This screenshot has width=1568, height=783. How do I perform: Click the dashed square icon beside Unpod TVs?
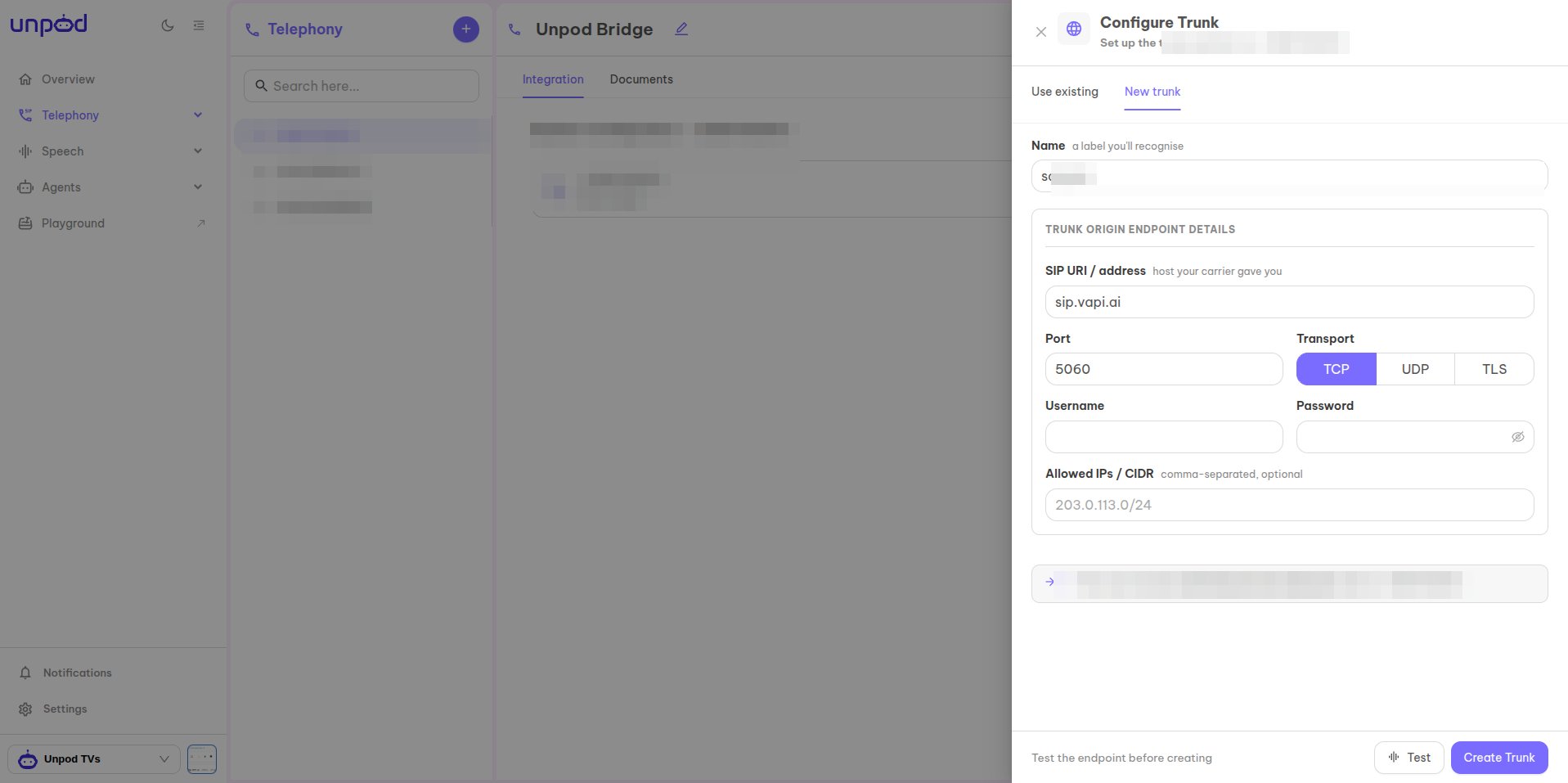pyautogui.click(x=202, y=759)
